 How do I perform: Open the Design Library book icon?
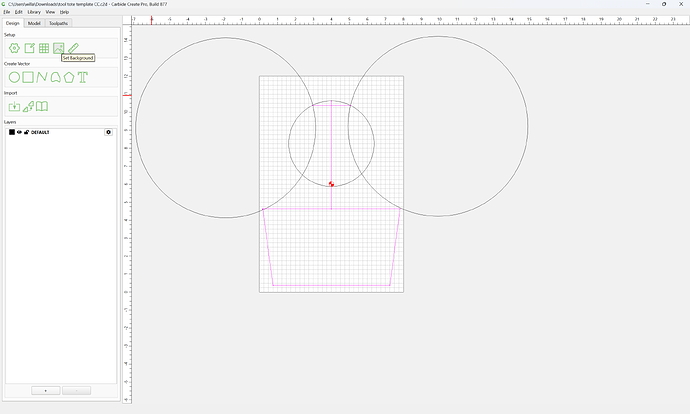tap(42, 106)
